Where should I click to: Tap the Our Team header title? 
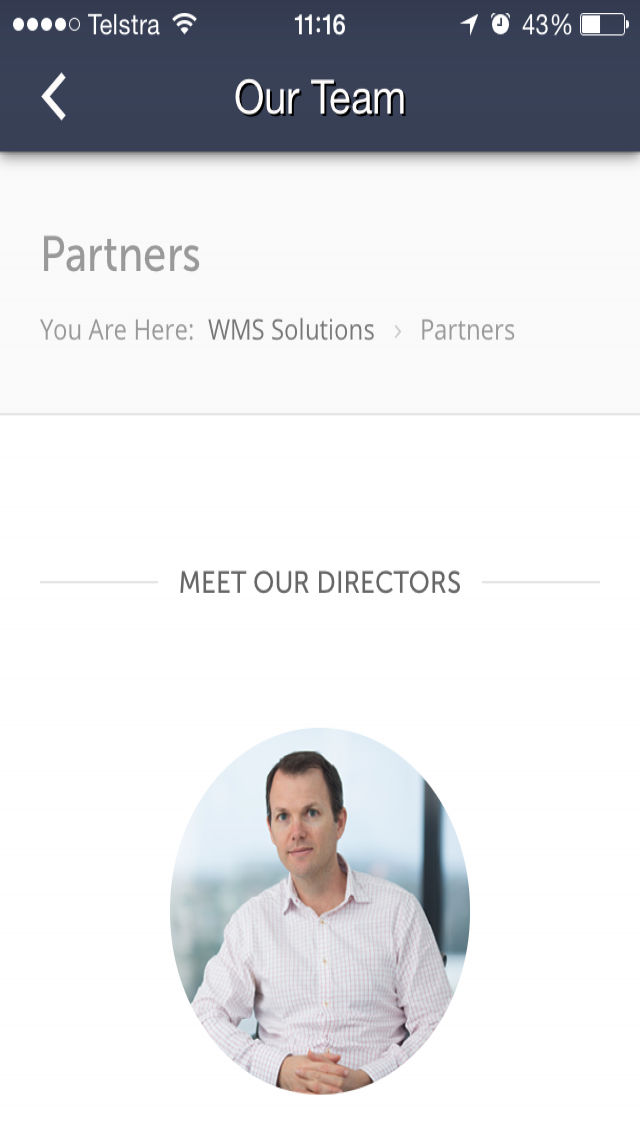point(320,98)
